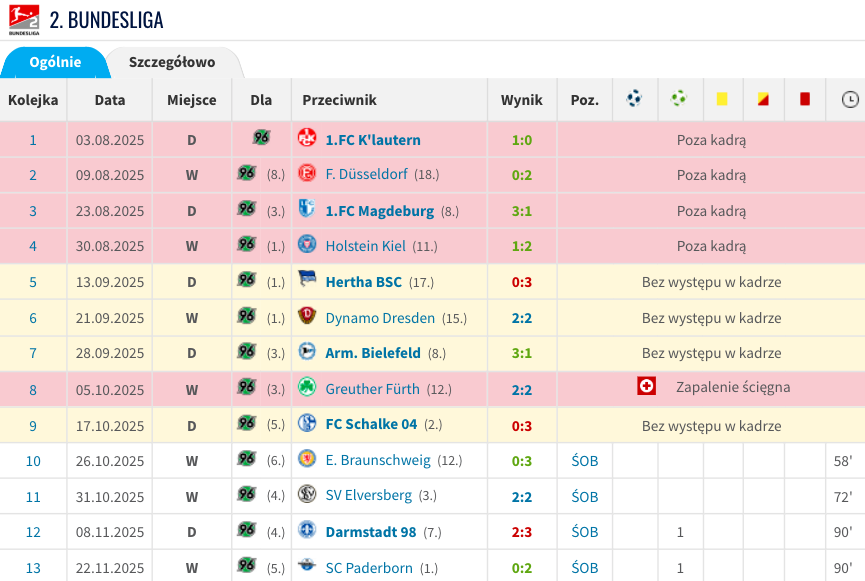The width and height of the screenshot is (865, 581).
Task: Open matchday 13 link
Action: click(33, 568)
